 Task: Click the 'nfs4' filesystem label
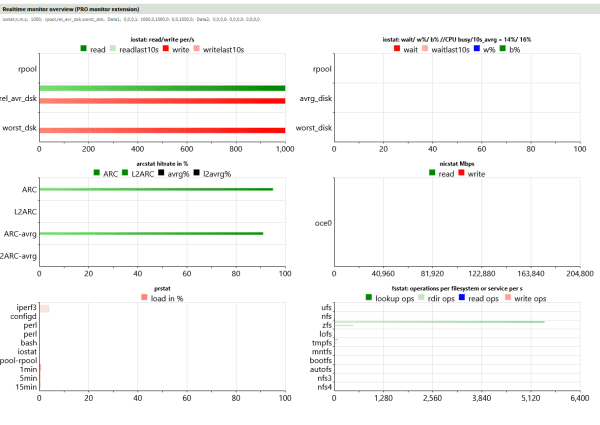pos(325,387)
